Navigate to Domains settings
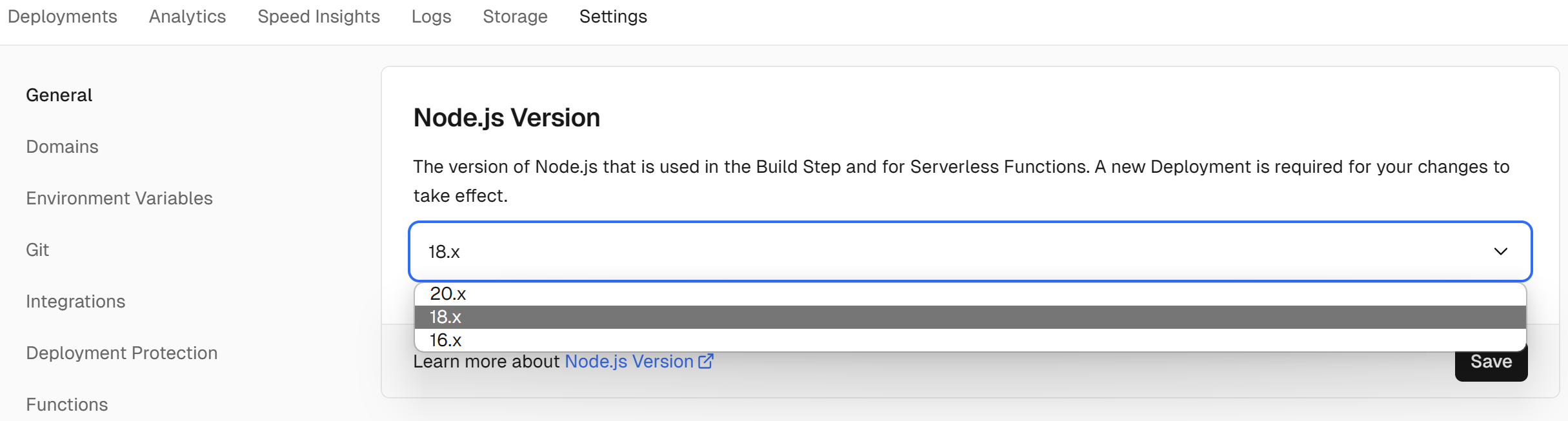The image size is (1568, 421). 63,147
